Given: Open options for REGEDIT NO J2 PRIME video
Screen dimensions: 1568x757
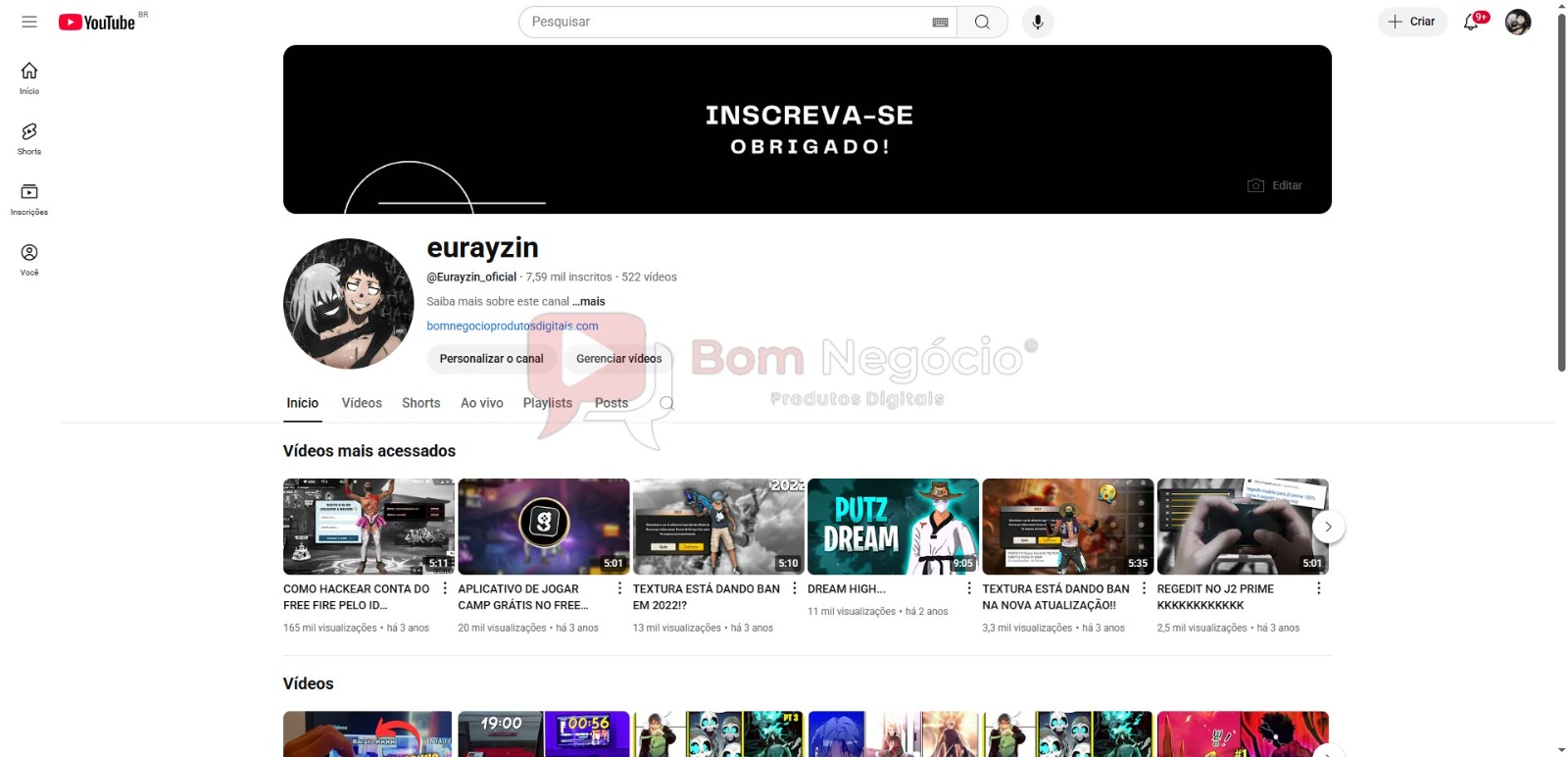Looking at the screenshot, I should tap(1318, 588).
